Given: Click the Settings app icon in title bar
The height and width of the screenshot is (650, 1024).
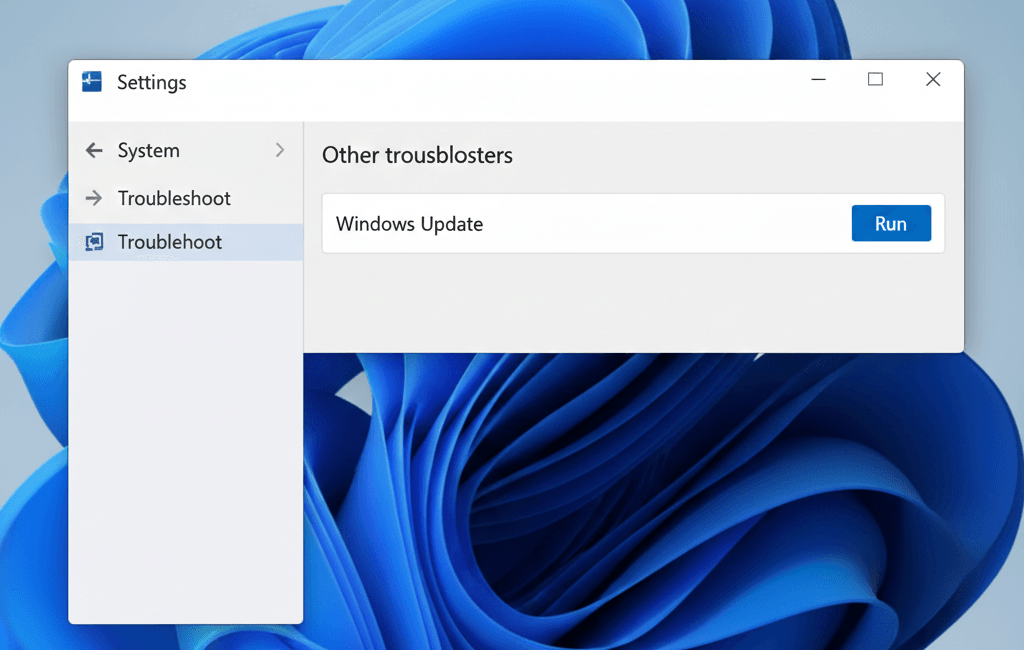Looking at the screenshot, I should coord(92,82).
